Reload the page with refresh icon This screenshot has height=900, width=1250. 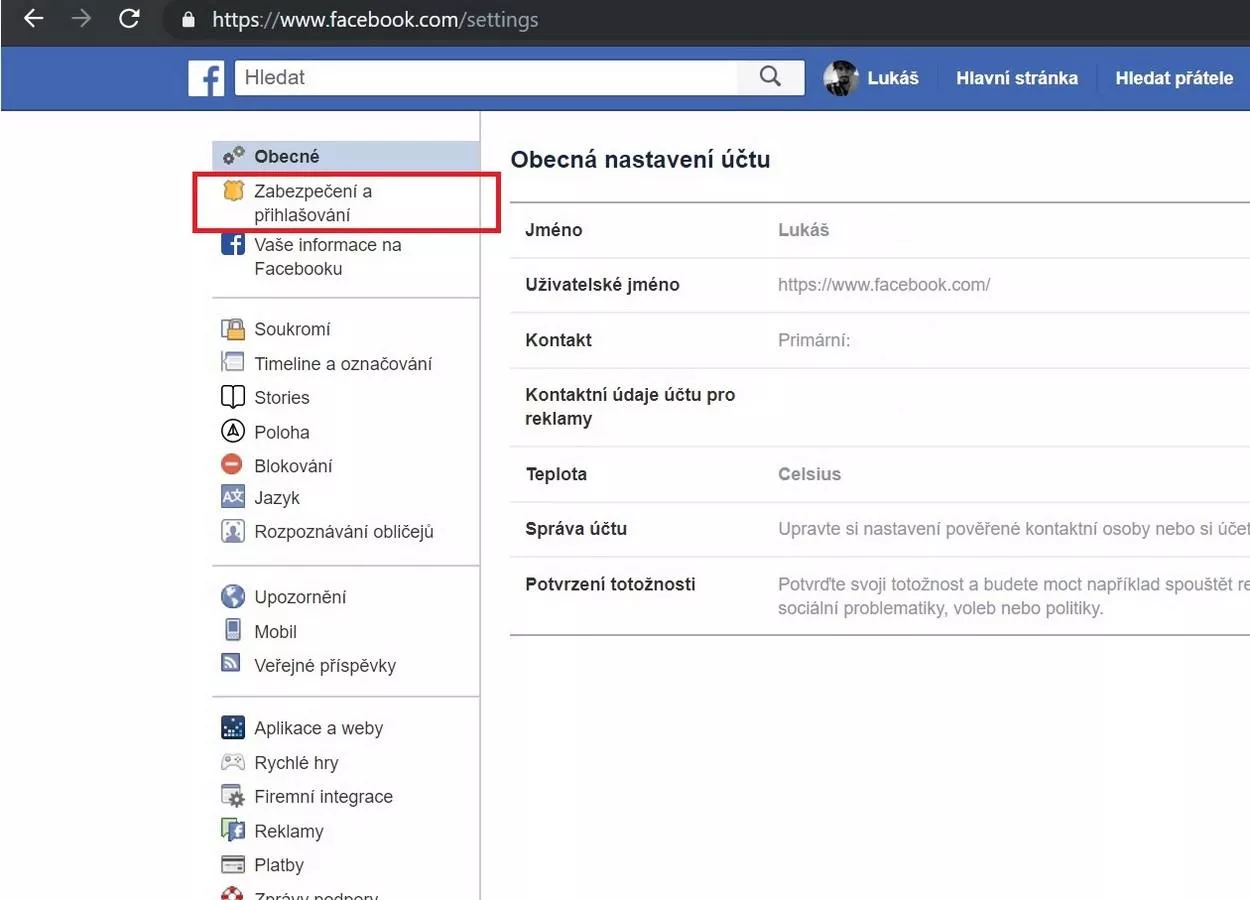[x=129, y=19]
